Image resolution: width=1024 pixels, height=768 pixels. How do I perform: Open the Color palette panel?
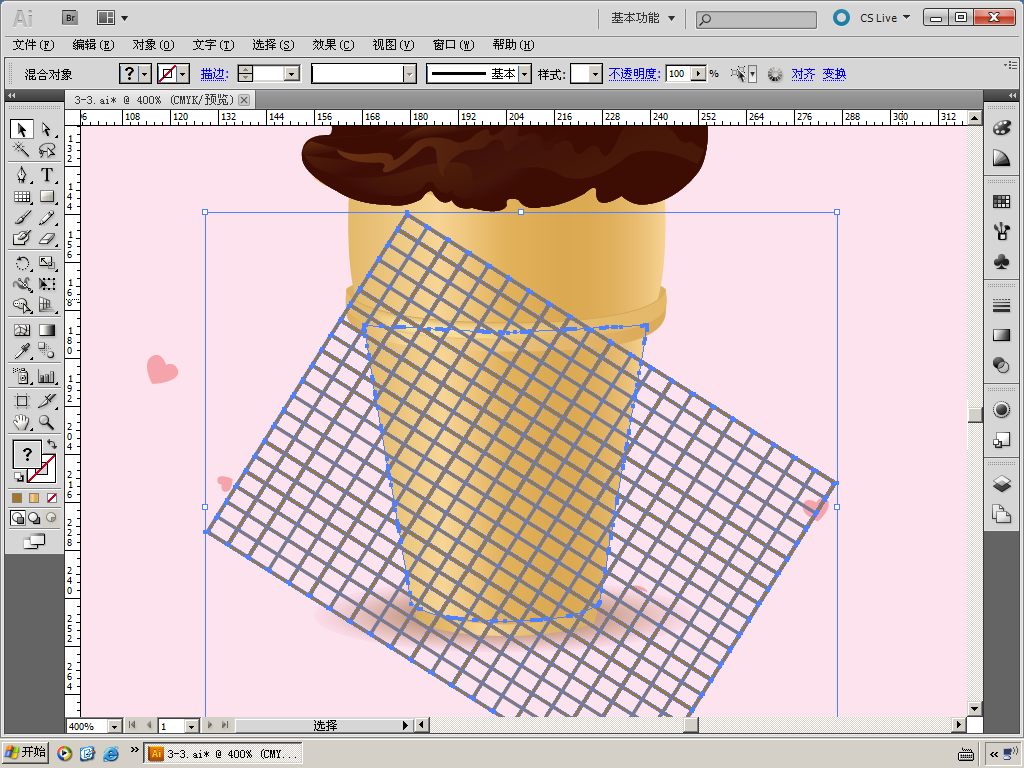[1001, 128]
